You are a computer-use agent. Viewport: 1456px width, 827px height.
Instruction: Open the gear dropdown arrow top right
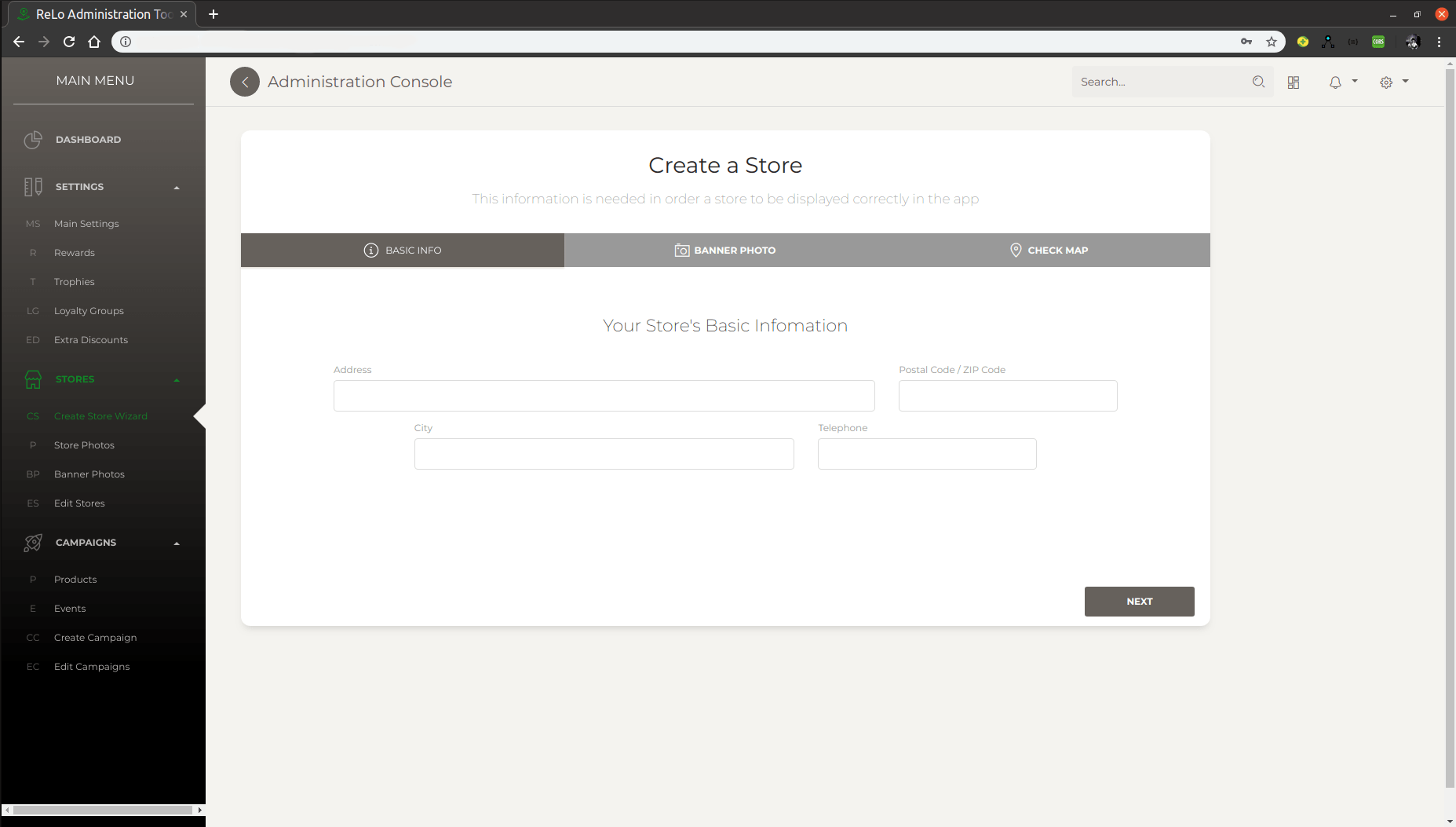pyautogui.click(x=1404, y=82)
